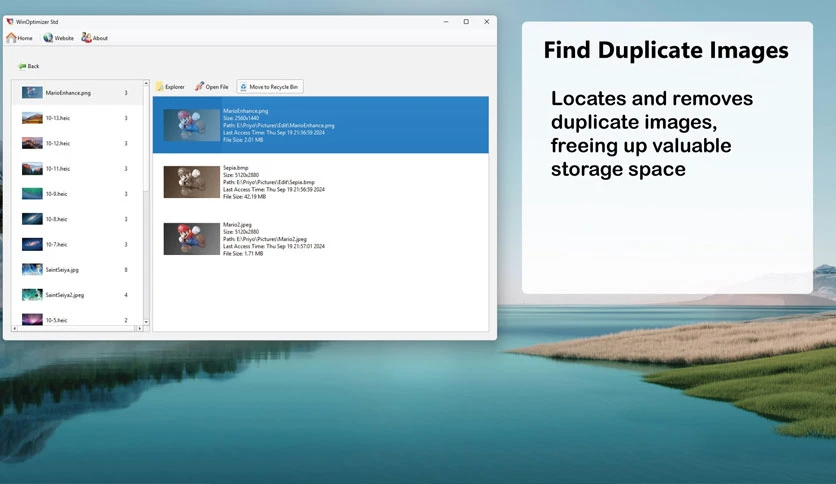Click the Sepia.bmp file name text

[235, 168]
